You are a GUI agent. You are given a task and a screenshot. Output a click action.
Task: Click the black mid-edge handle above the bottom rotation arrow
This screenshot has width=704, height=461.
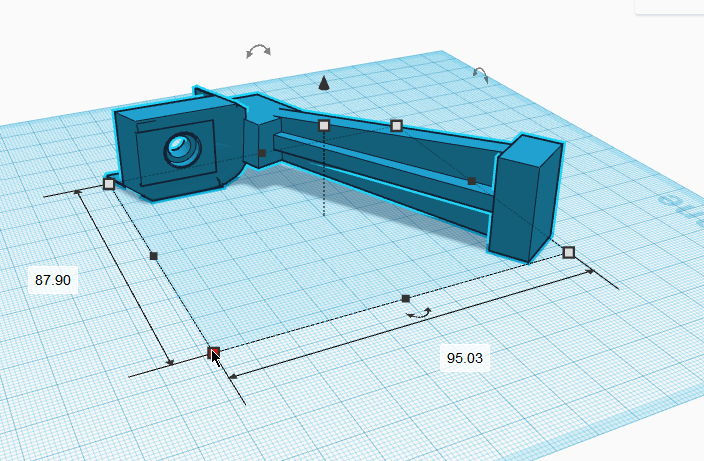pos(406,299)
